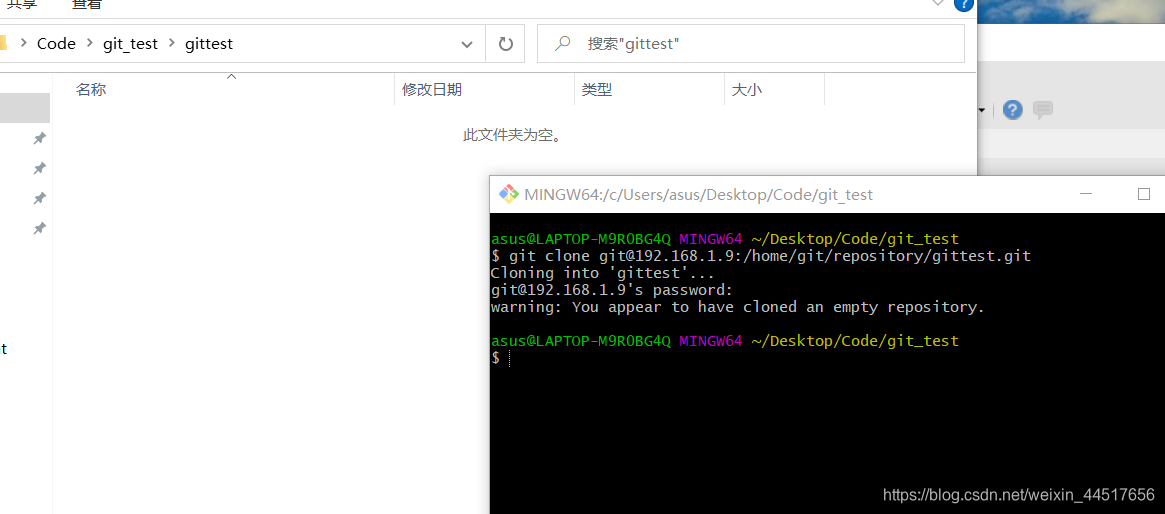The height and width of the screenshot is (514, 1165).
Task: Expand the chevron between Code and git_test
Action: click(x=90, y=44)
